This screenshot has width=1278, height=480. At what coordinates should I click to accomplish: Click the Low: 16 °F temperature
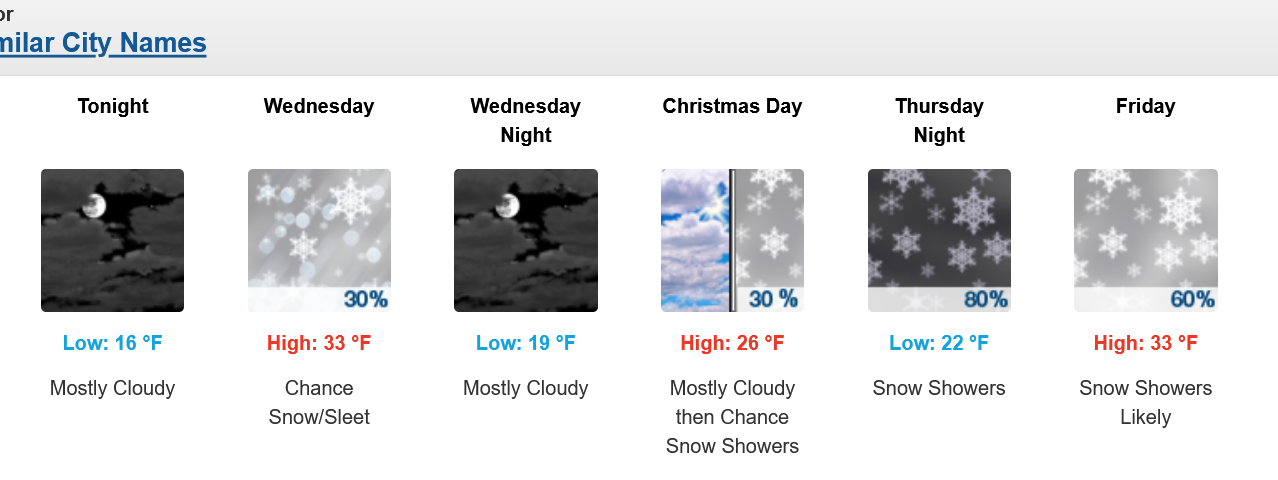(112, 343)
